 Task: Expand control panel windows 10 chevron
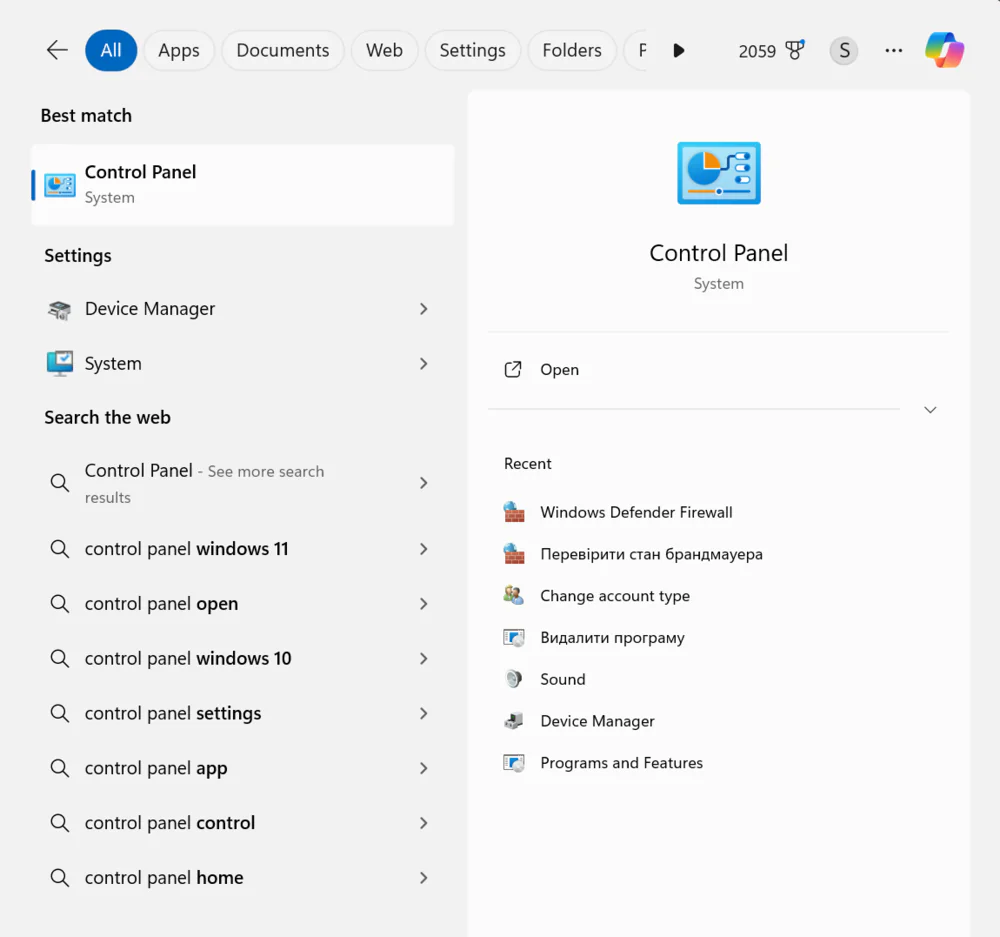pyautogui.click(x=423, y=659)
